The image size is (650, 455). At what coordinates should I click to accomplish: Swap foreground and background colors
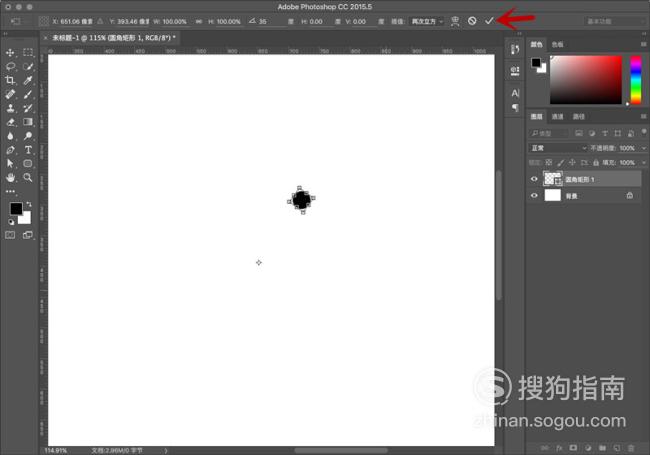(29, 204)
